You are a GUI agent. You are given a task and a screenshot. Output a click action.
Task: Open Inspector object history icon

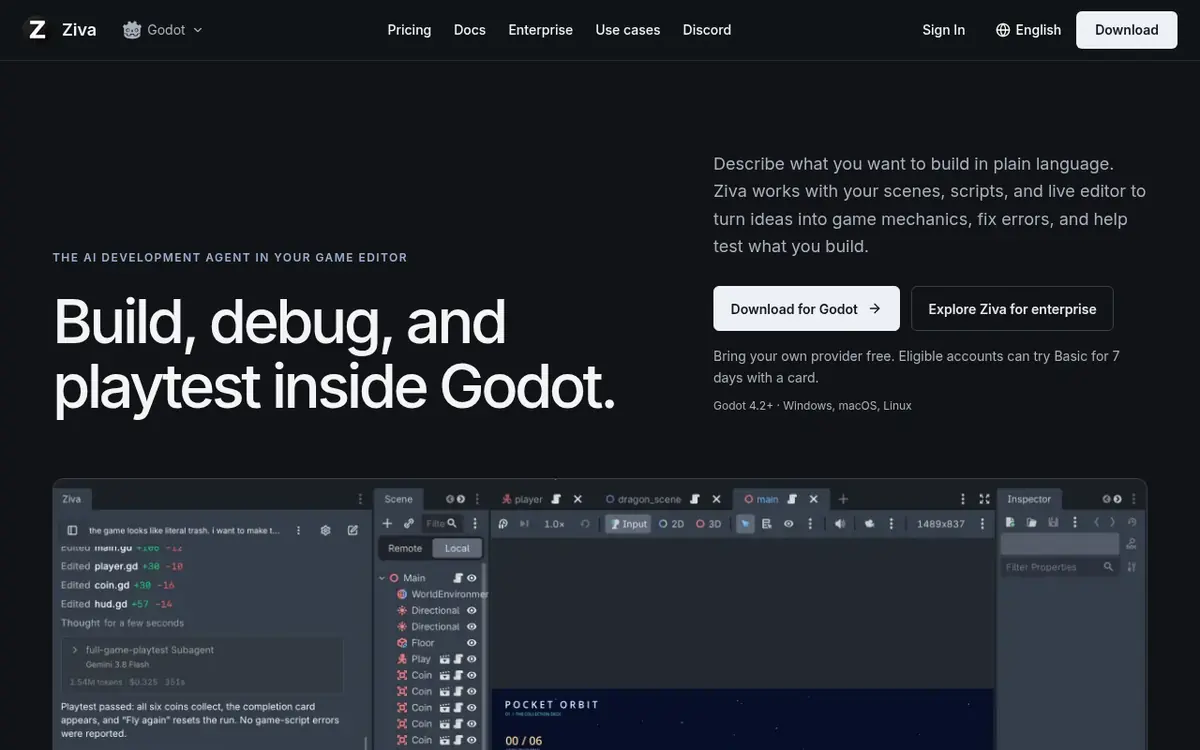tap(1132, 522)
